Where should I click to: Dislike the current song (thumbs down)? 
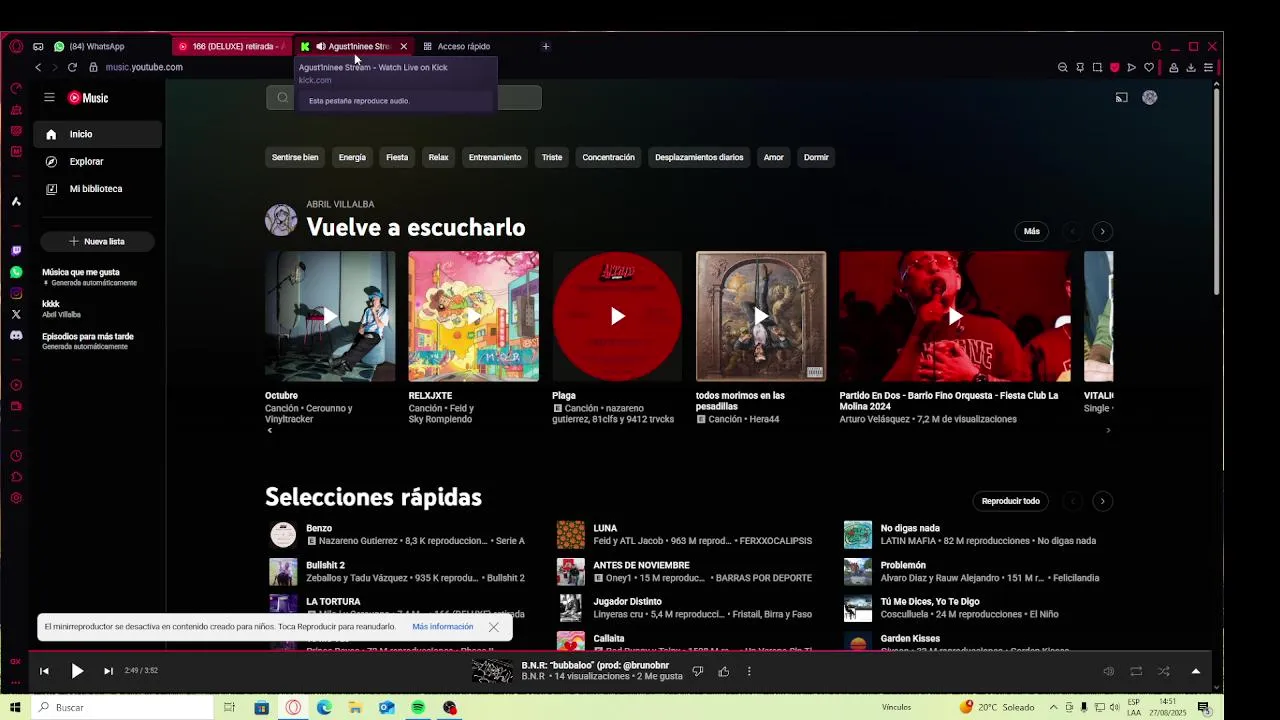(698, 671)
